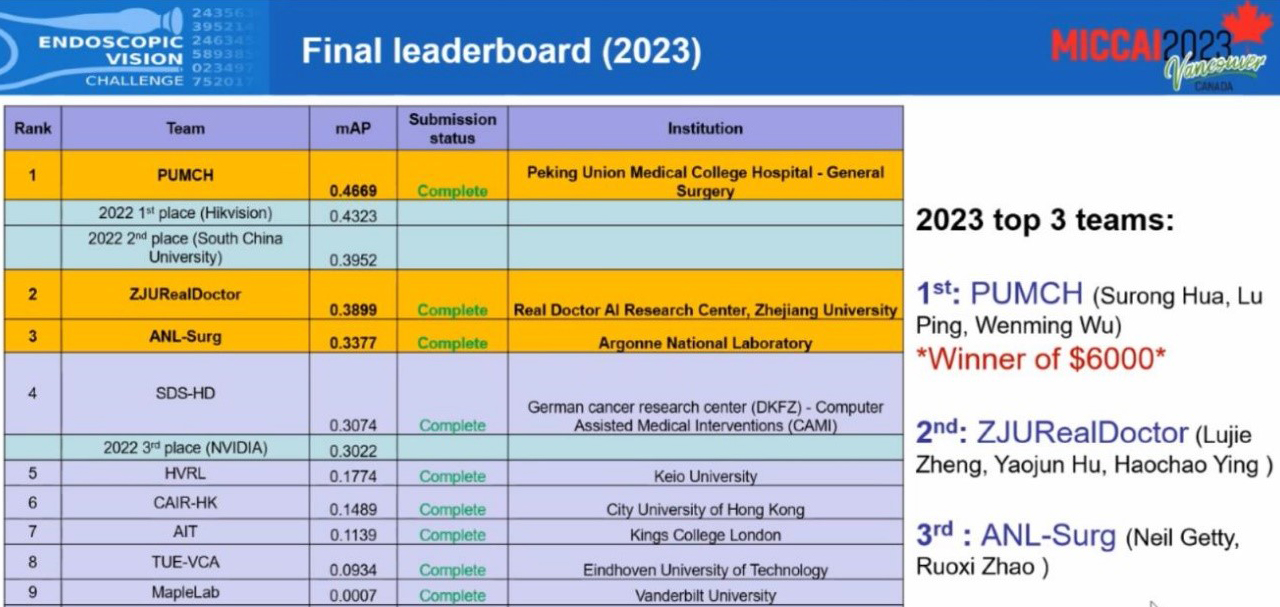Select mAP value 0.3022

[353, 450]
